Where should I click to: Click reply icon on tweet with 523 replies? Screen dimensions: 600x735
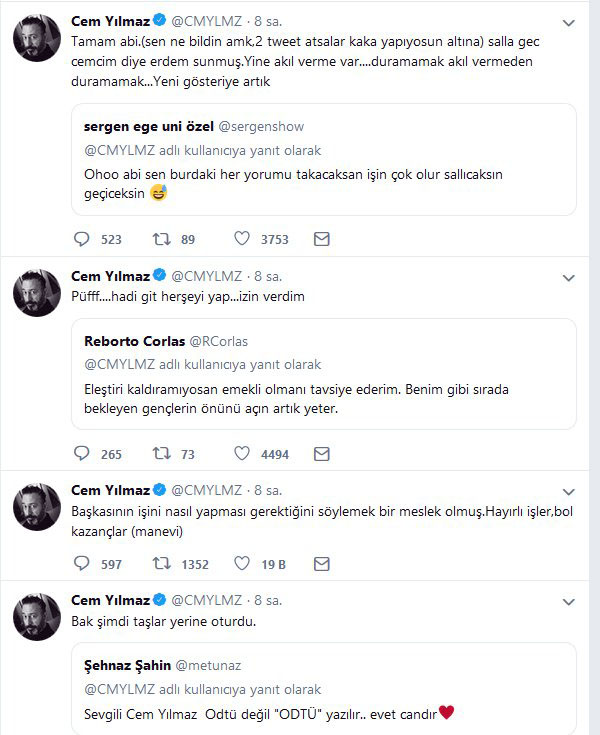click(x=82, y=239)
